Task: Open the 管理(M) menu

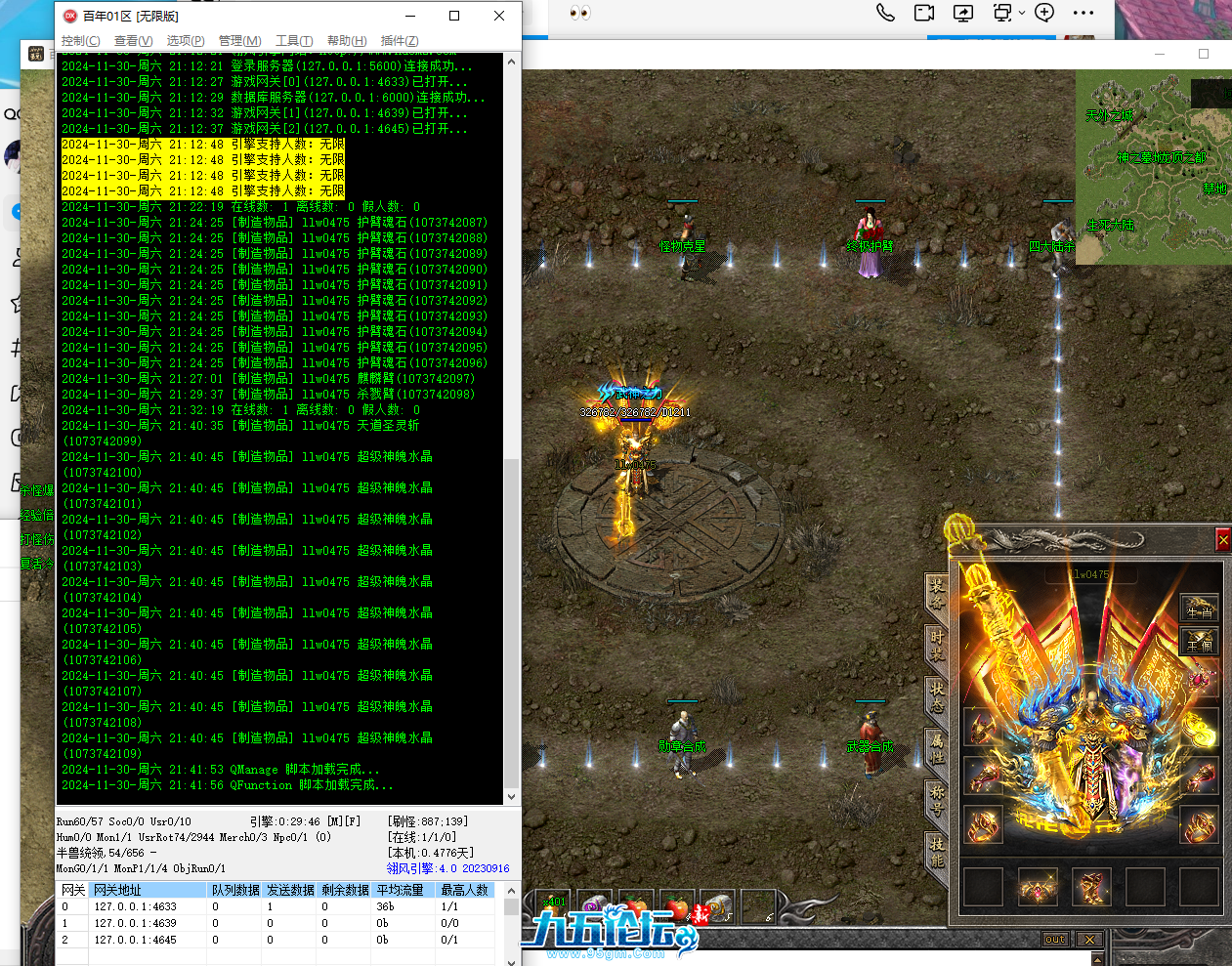Action: [x=239, y=41]
